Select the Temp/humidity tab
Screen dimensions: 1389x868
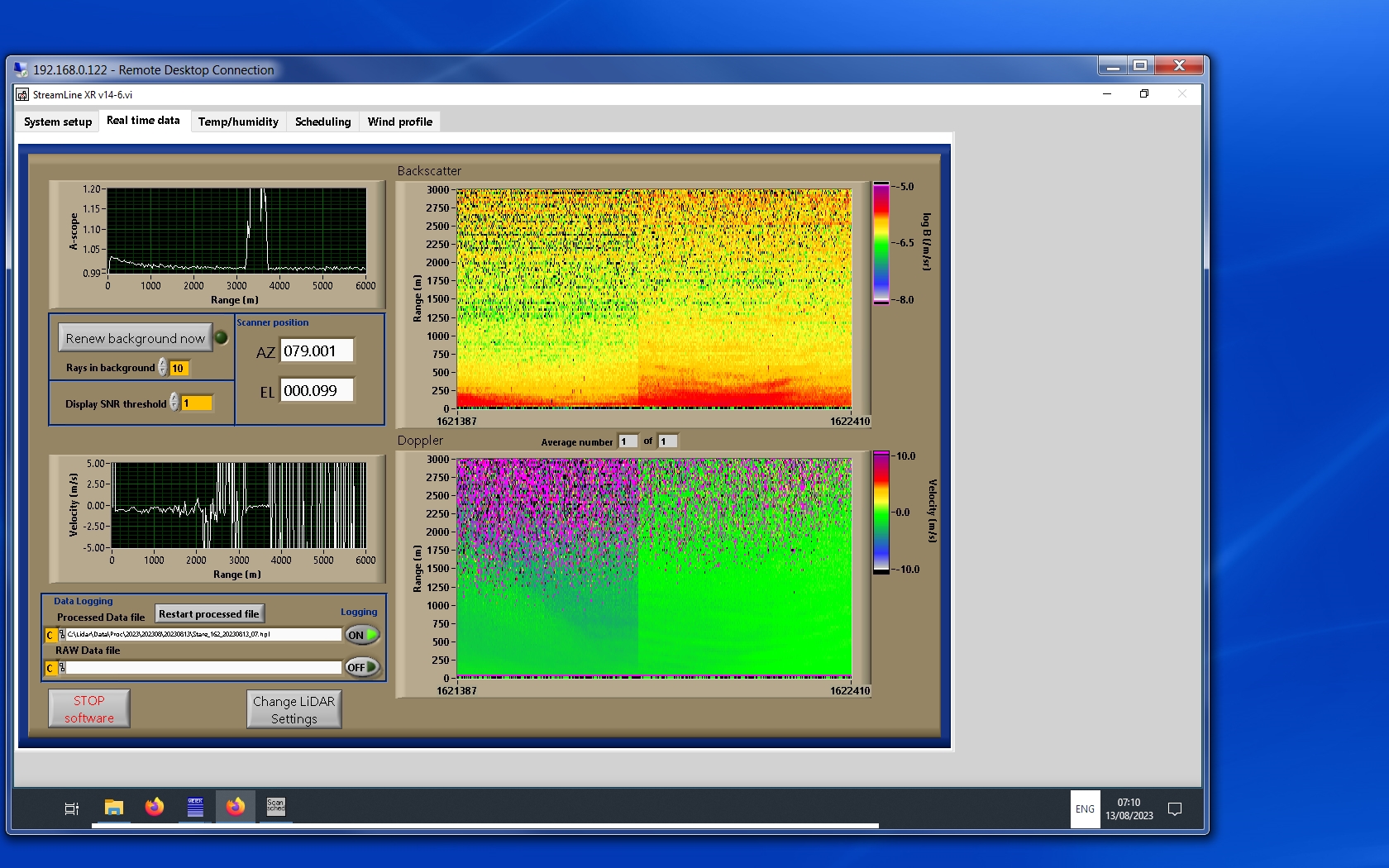tap(238, 122)
